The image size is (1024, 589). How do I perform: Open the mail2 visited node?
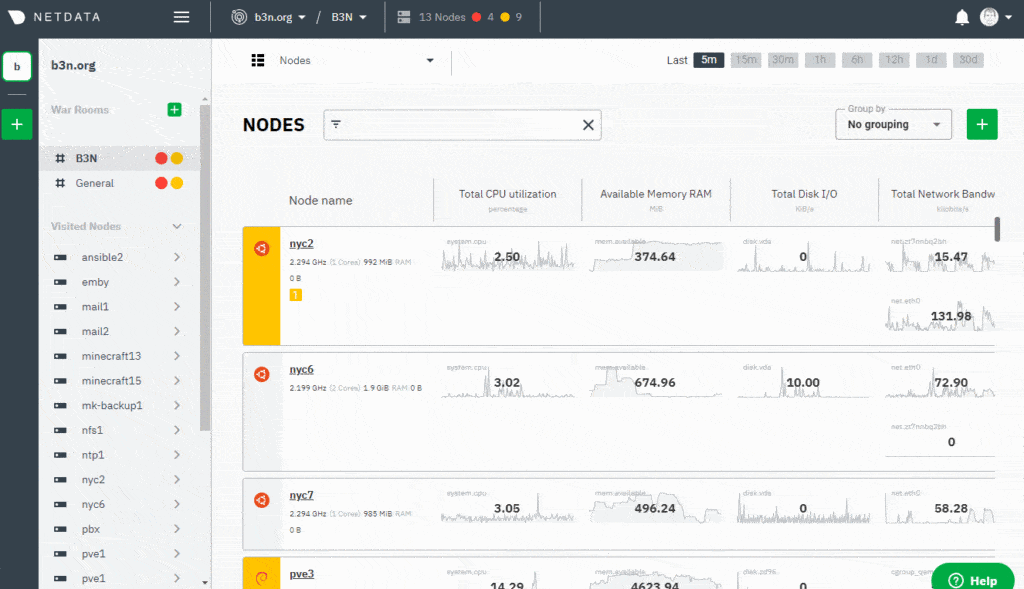tap(95, 332)
